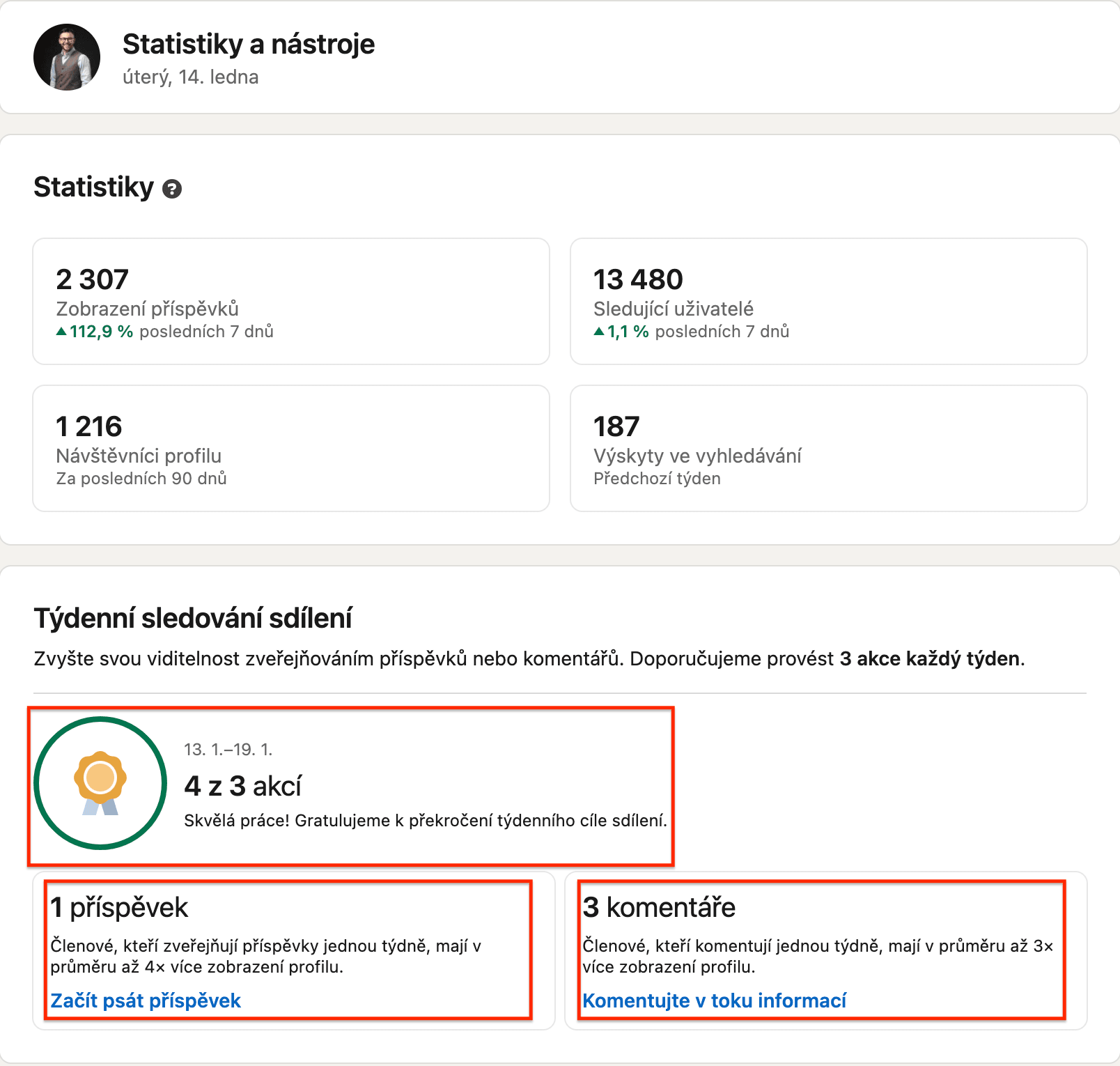Click the Skvělá práce congratulation message
The height and width of the screenshot is (1066, 1120).
point(426,821)
